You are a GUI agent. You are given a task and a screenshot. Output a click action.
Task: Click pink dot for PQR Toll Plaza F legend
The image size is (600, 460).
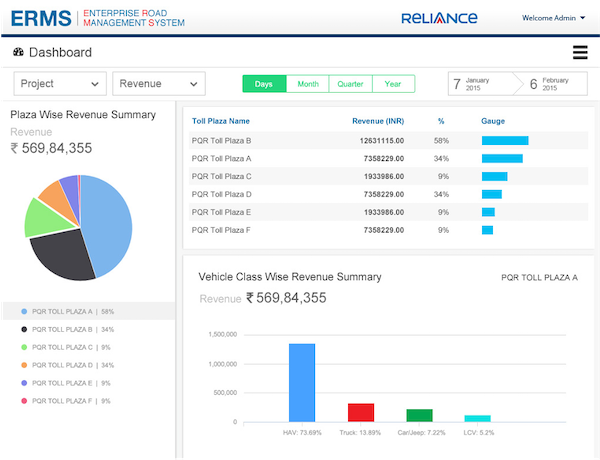pos(22,401)
